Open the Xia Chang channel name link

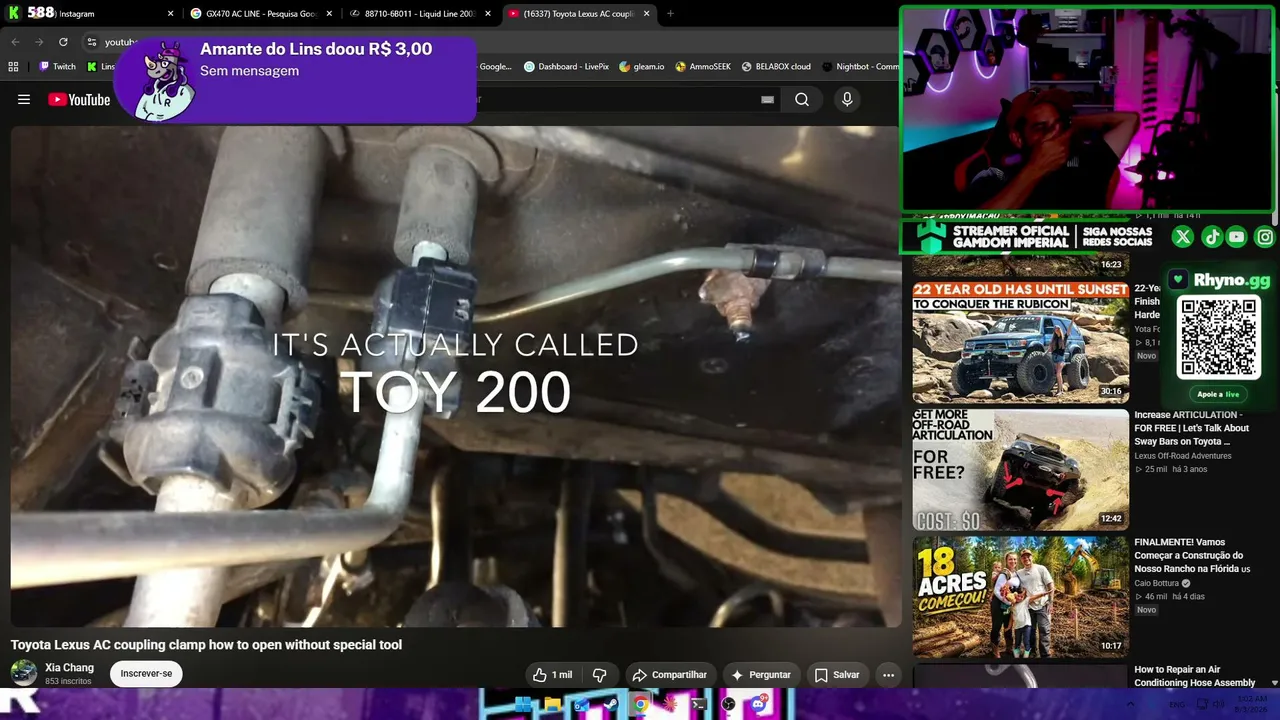(x=69, y=668)
